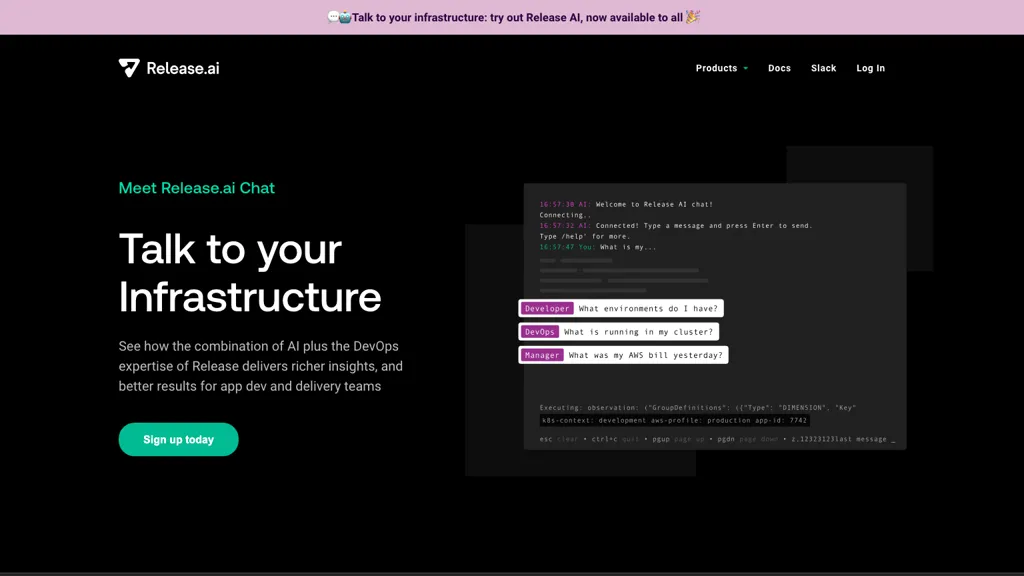The width and height of the screenshot is (1024, 576).
Task: Click the k8s-context status line in terminal
Action: pyautogui.click(x=674, y=421)
